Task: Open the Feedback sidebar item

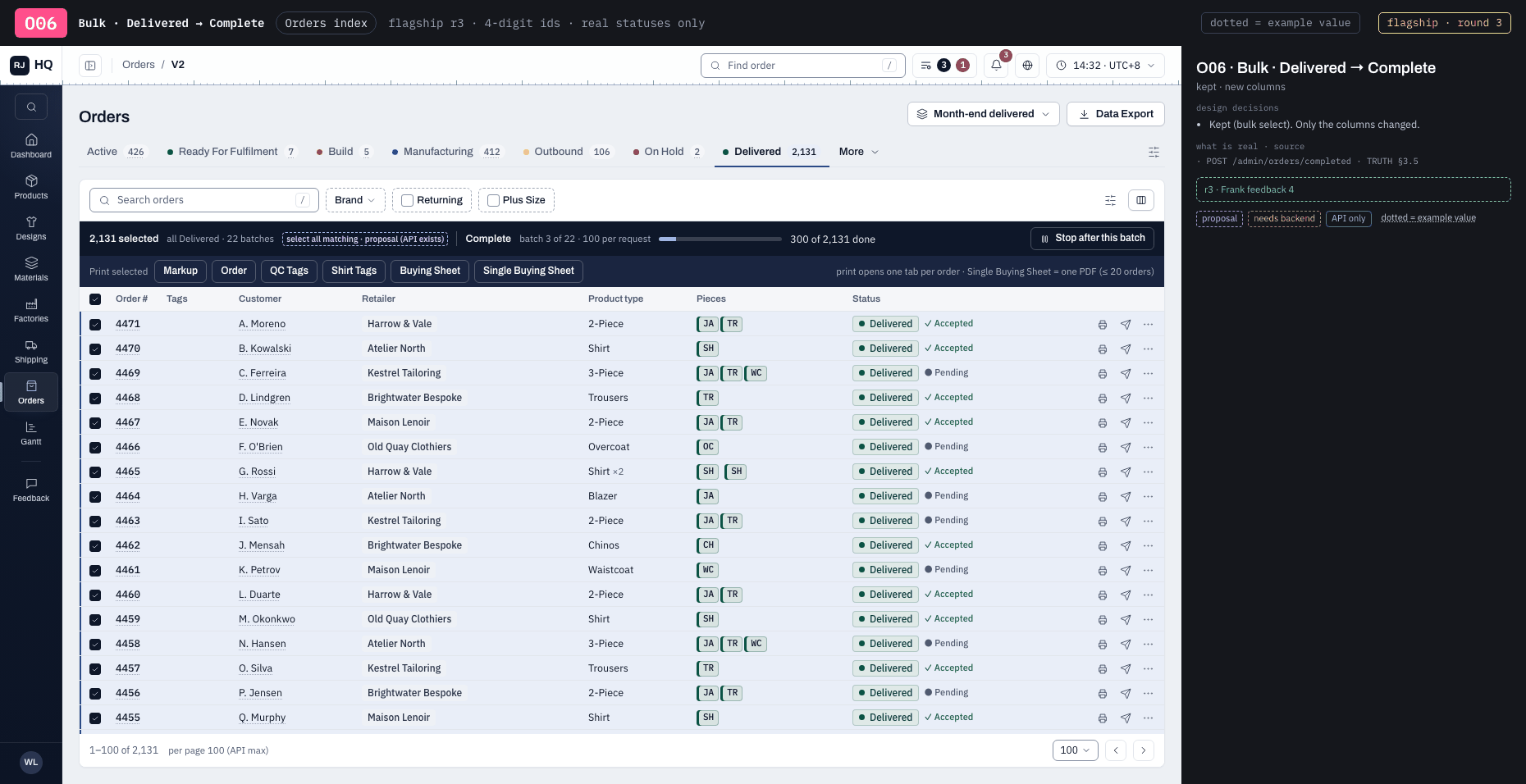Action: 31,490
